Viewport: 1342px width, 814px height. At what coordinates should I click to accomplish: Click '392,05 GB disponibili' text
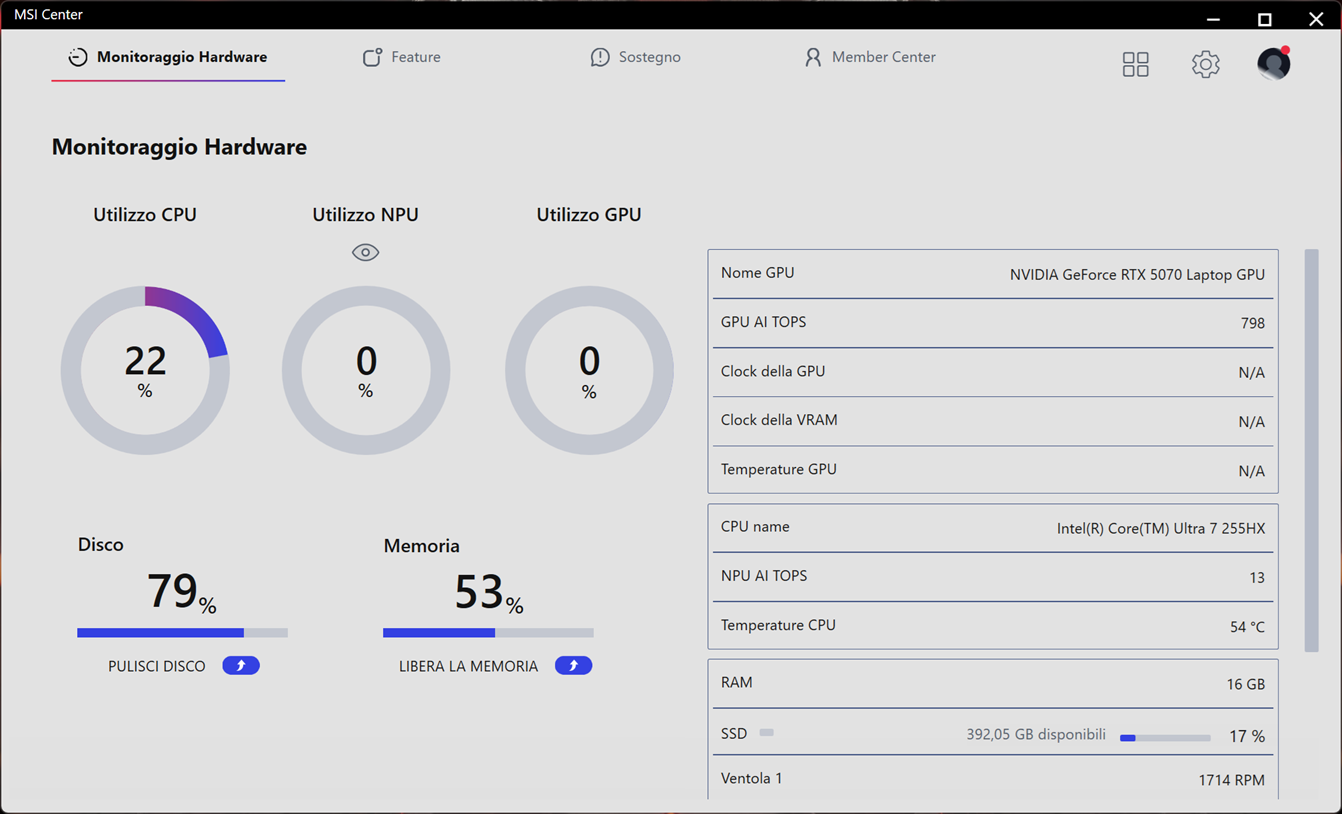[x=1036, y=735]
